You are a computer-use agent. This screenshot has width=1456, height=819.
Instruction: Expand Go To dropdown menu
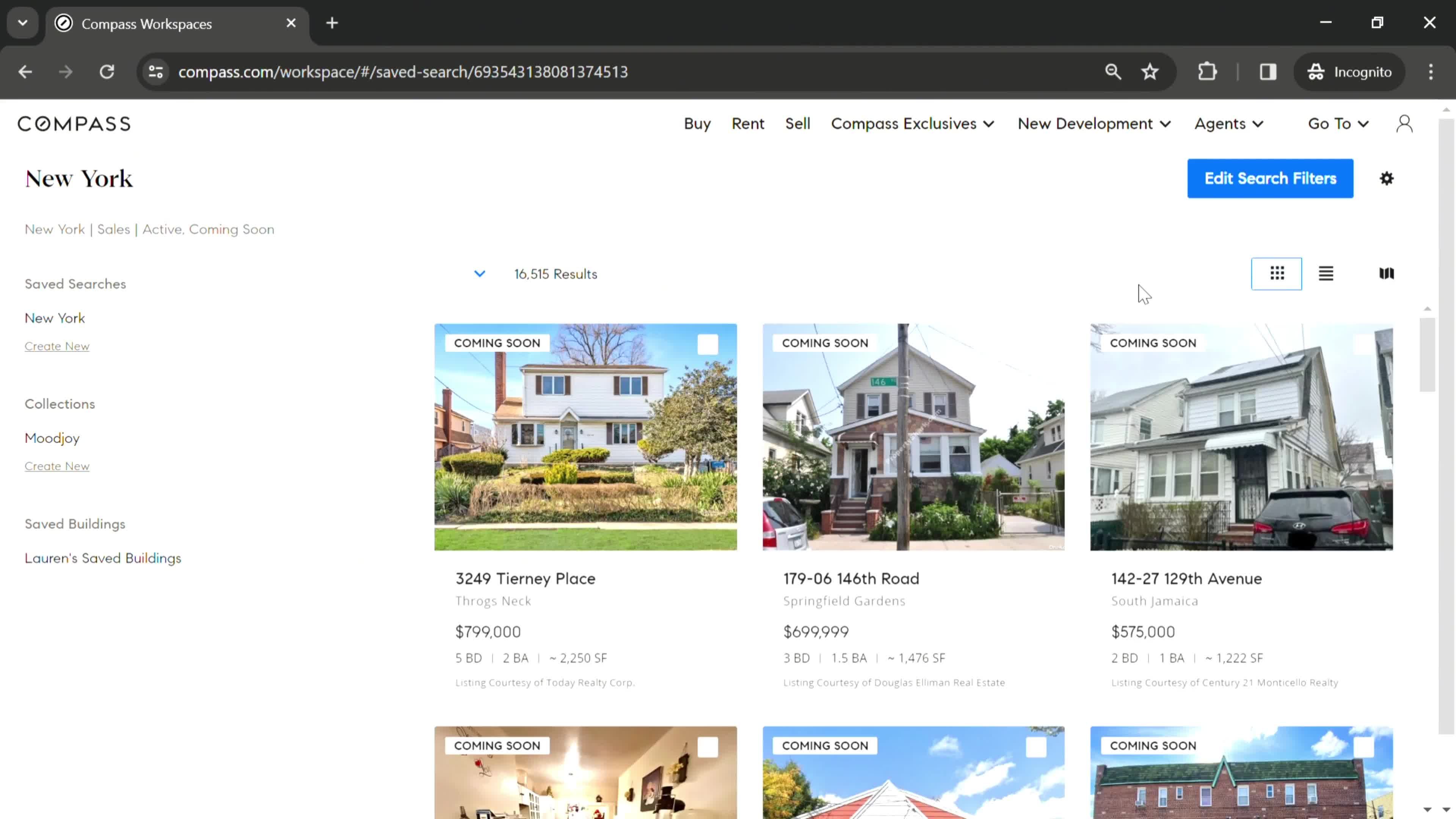tap(1338, 124)
